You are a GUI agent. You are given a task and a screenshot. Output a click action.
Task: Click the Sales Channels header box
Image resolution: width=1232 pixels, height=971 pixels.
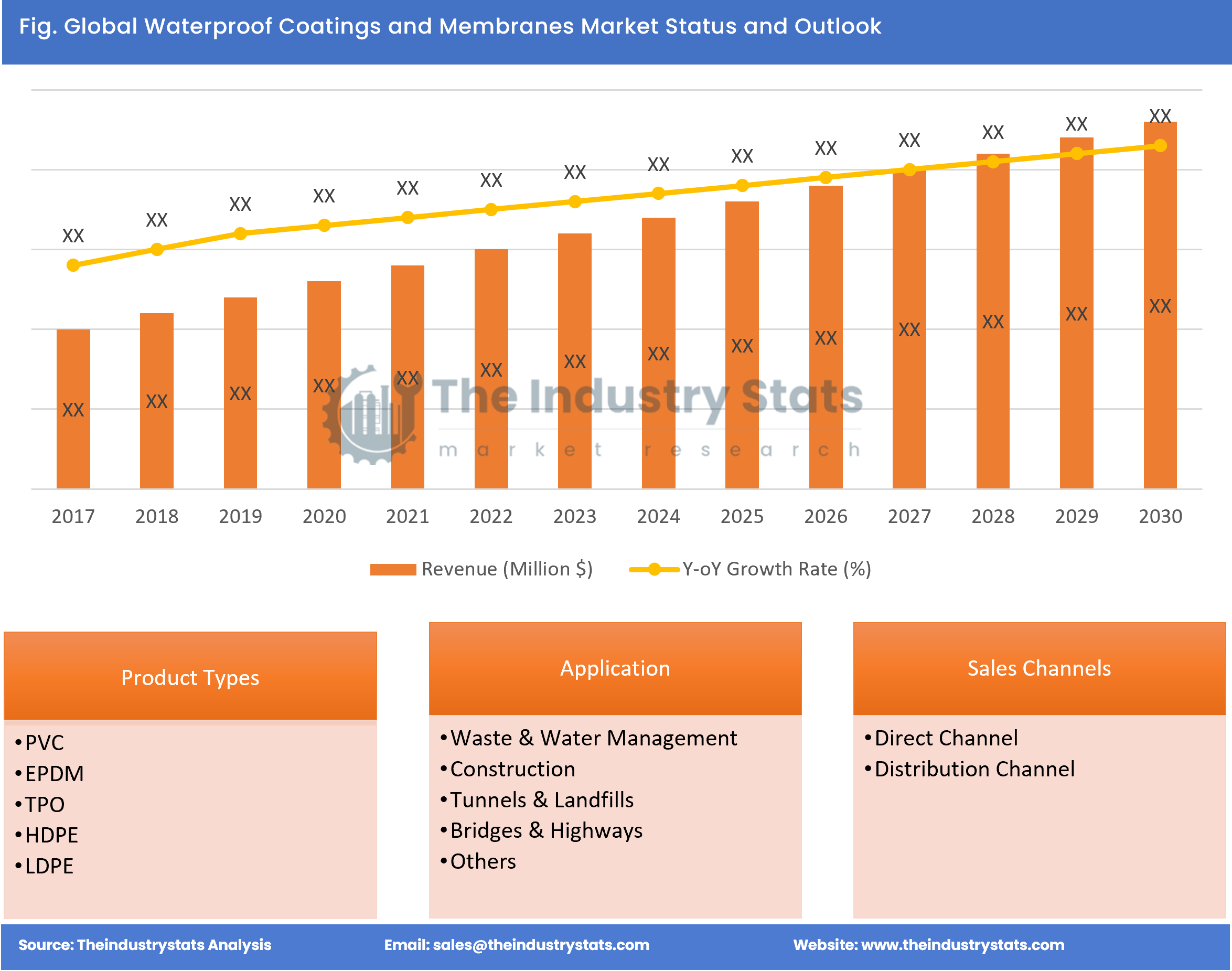1040,668
